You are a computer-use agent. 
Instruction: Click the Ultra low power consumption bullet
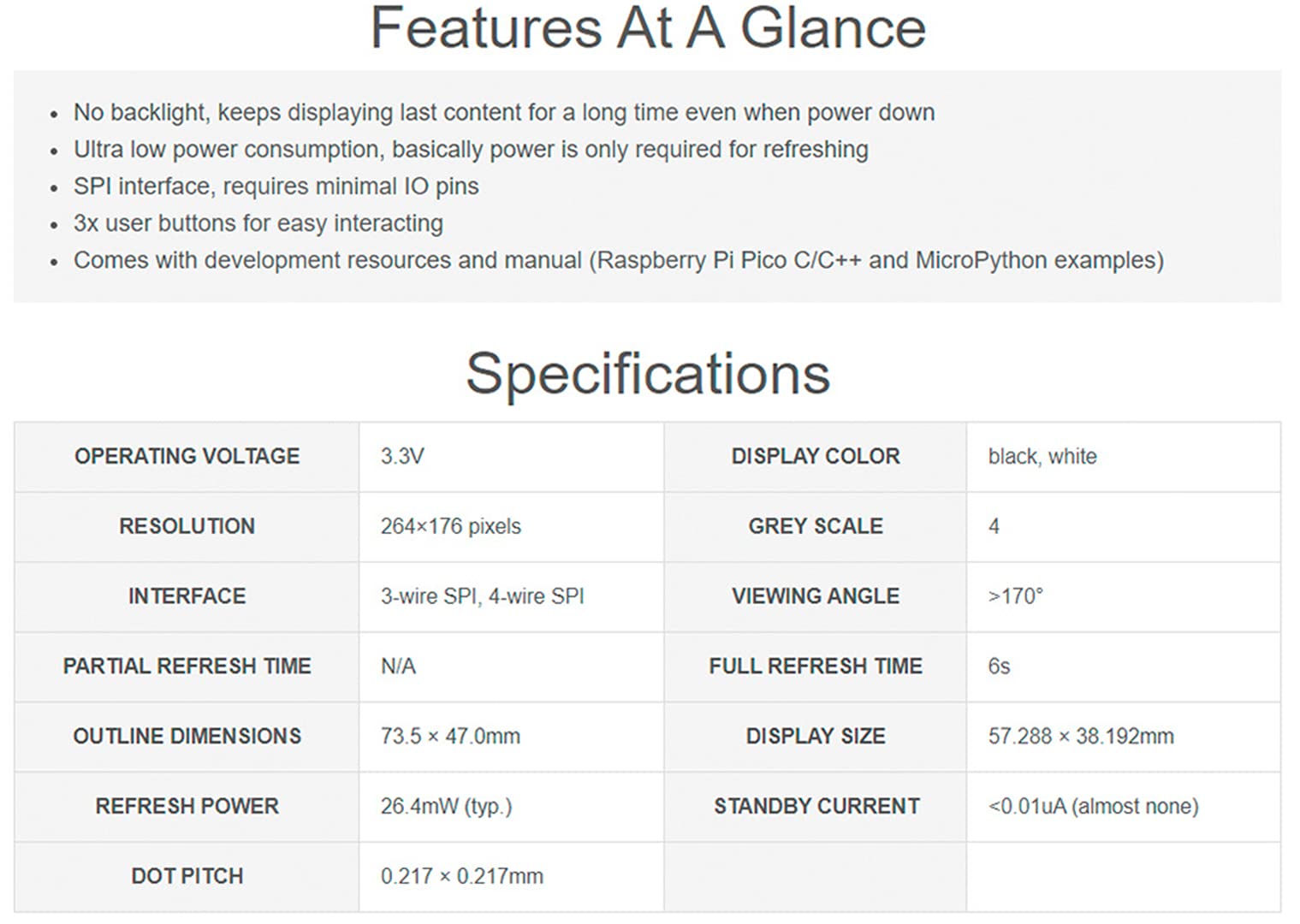pyautogui.click(x=471, y=150)
